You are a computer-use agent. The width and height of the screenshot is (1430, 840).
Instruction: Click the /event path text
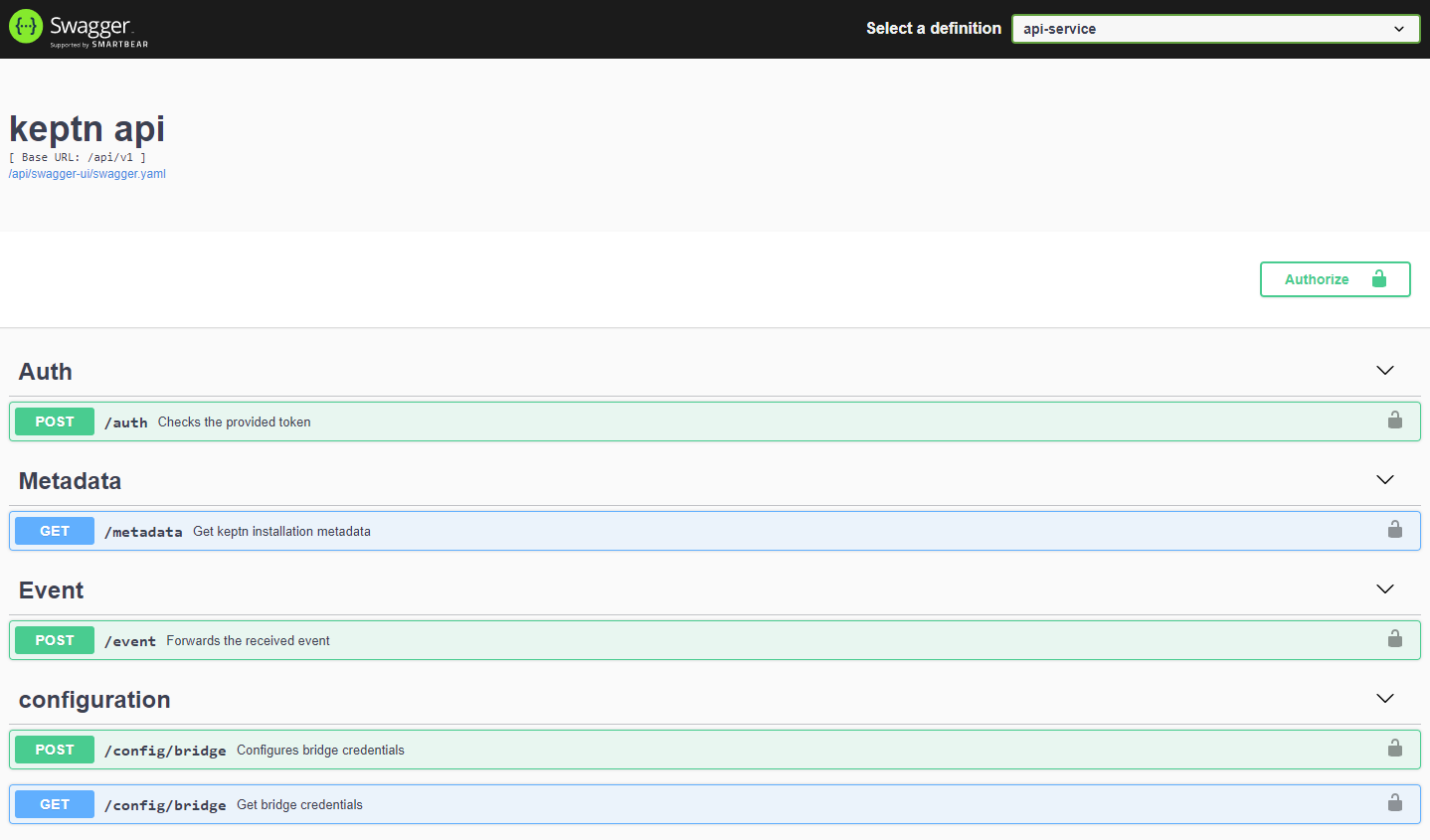pyautogui.click(x=130, y=641)
